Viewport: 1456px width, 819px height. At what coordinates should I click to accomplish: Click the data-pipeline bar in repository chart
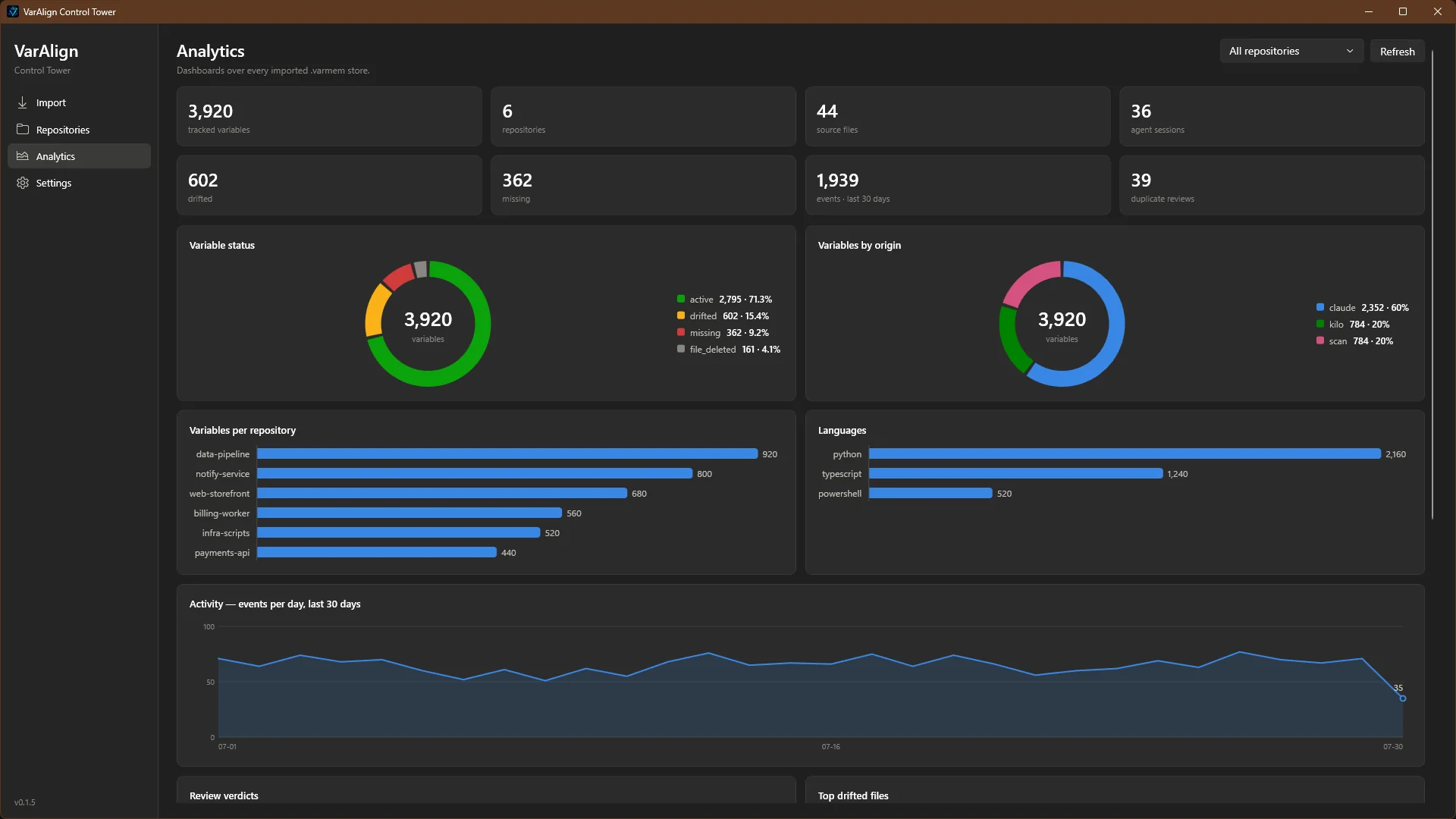(507, 453)
